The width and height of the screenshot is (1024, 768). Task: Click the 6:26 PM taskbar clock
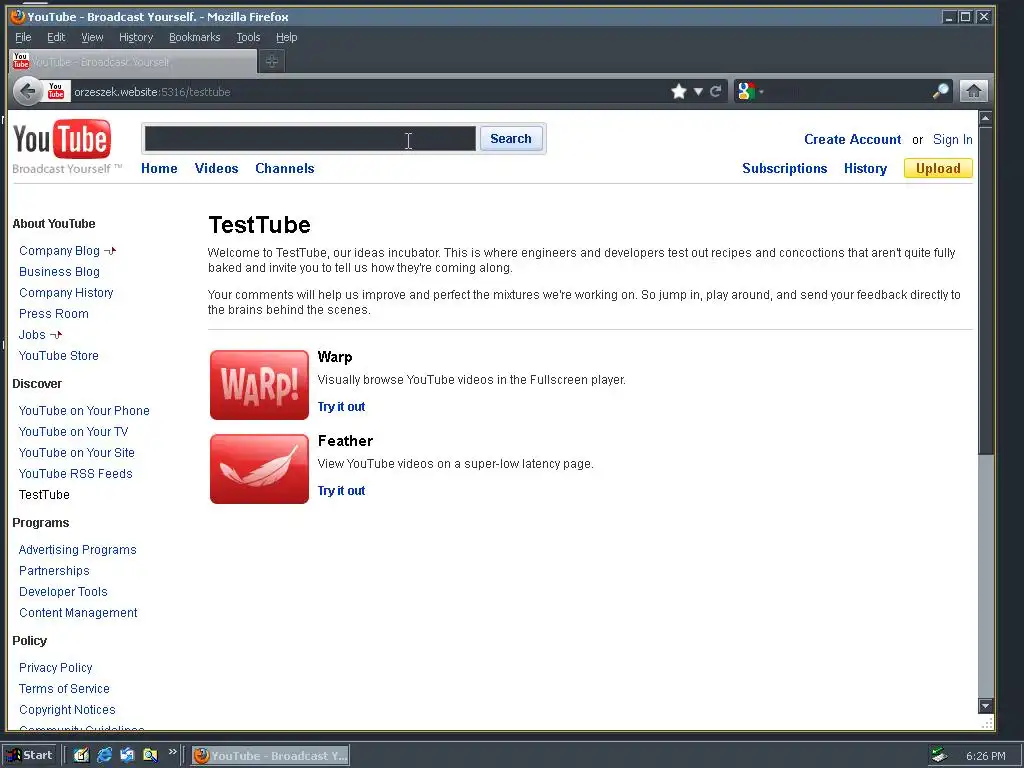pos(985,756)
